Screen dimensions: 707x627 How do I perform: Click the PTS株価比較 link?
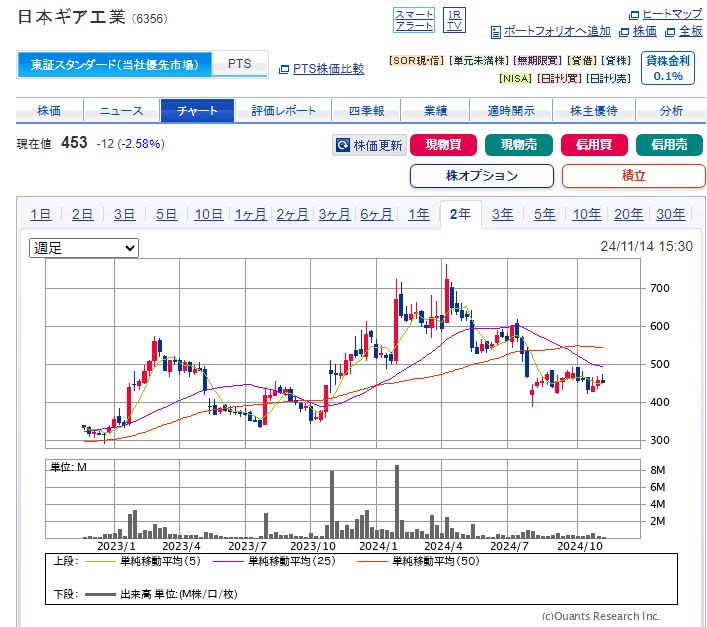click(x=328, y=69)
